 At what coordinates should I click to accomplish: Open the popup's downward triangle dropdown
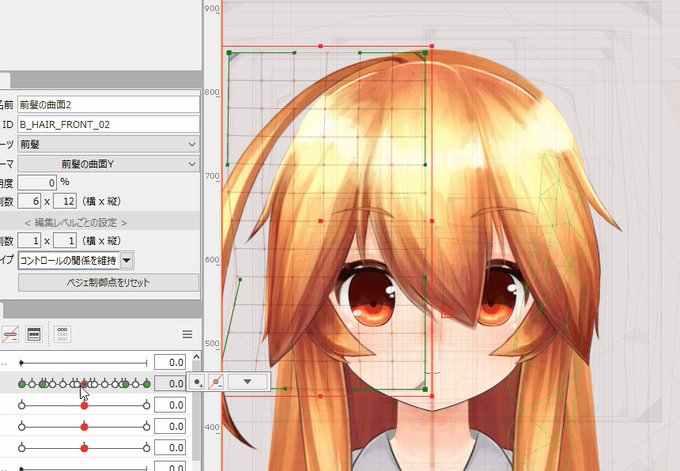pos(247,382)
